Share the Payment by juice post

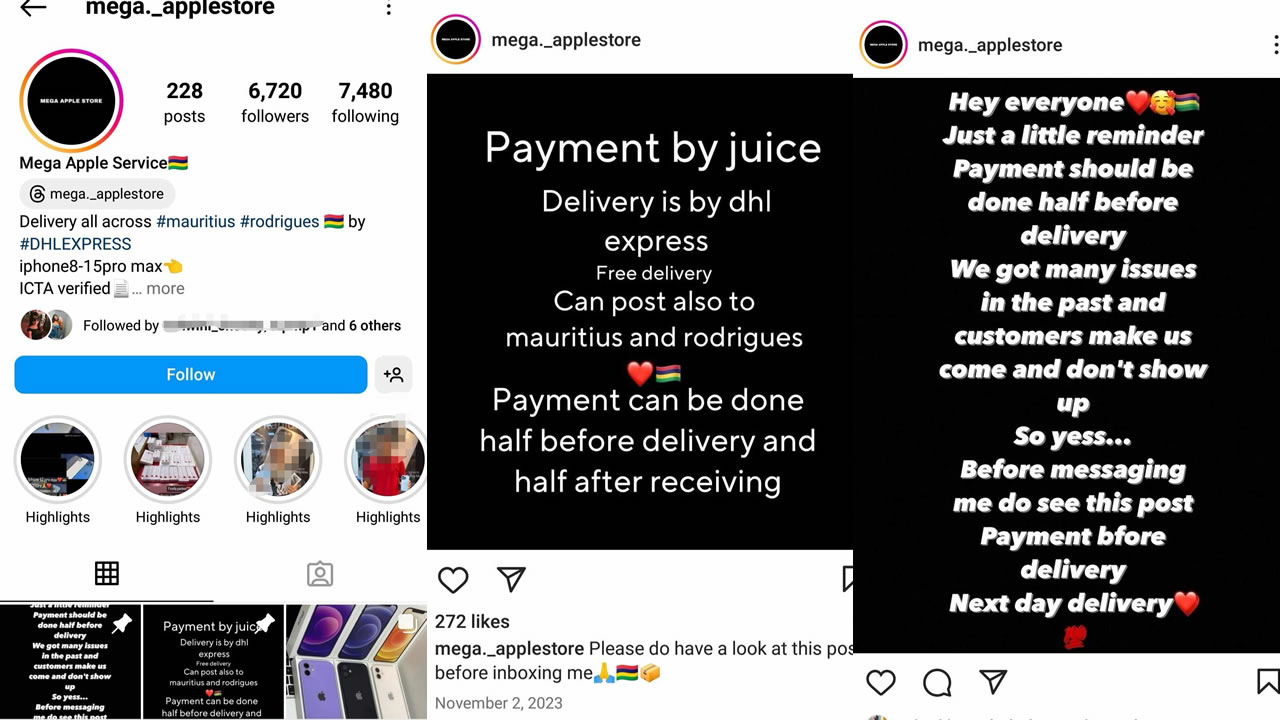511,579
